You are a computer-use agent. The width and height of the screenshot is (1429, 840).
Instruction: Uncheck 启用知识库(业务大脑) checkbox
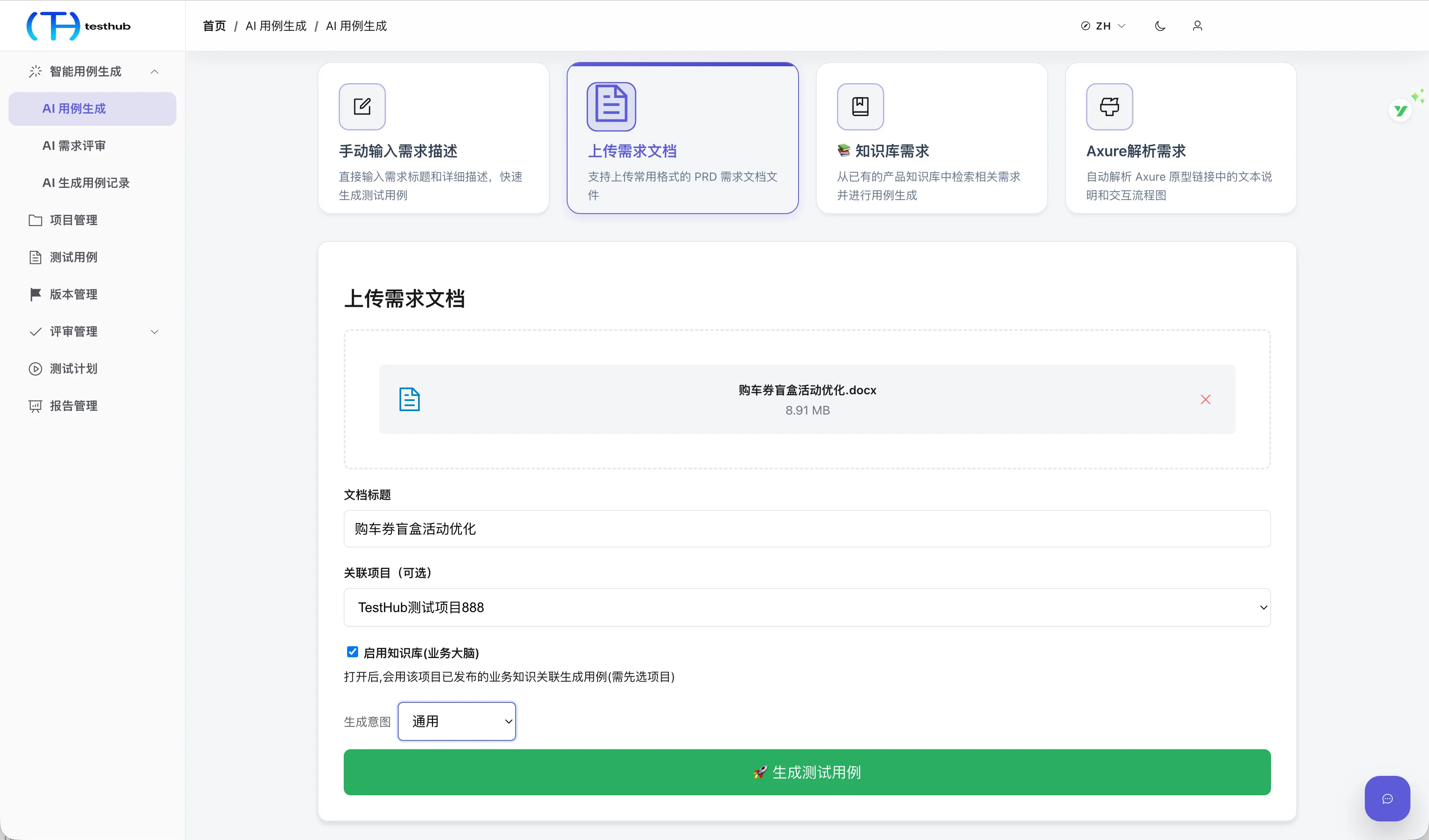[353, 652]
